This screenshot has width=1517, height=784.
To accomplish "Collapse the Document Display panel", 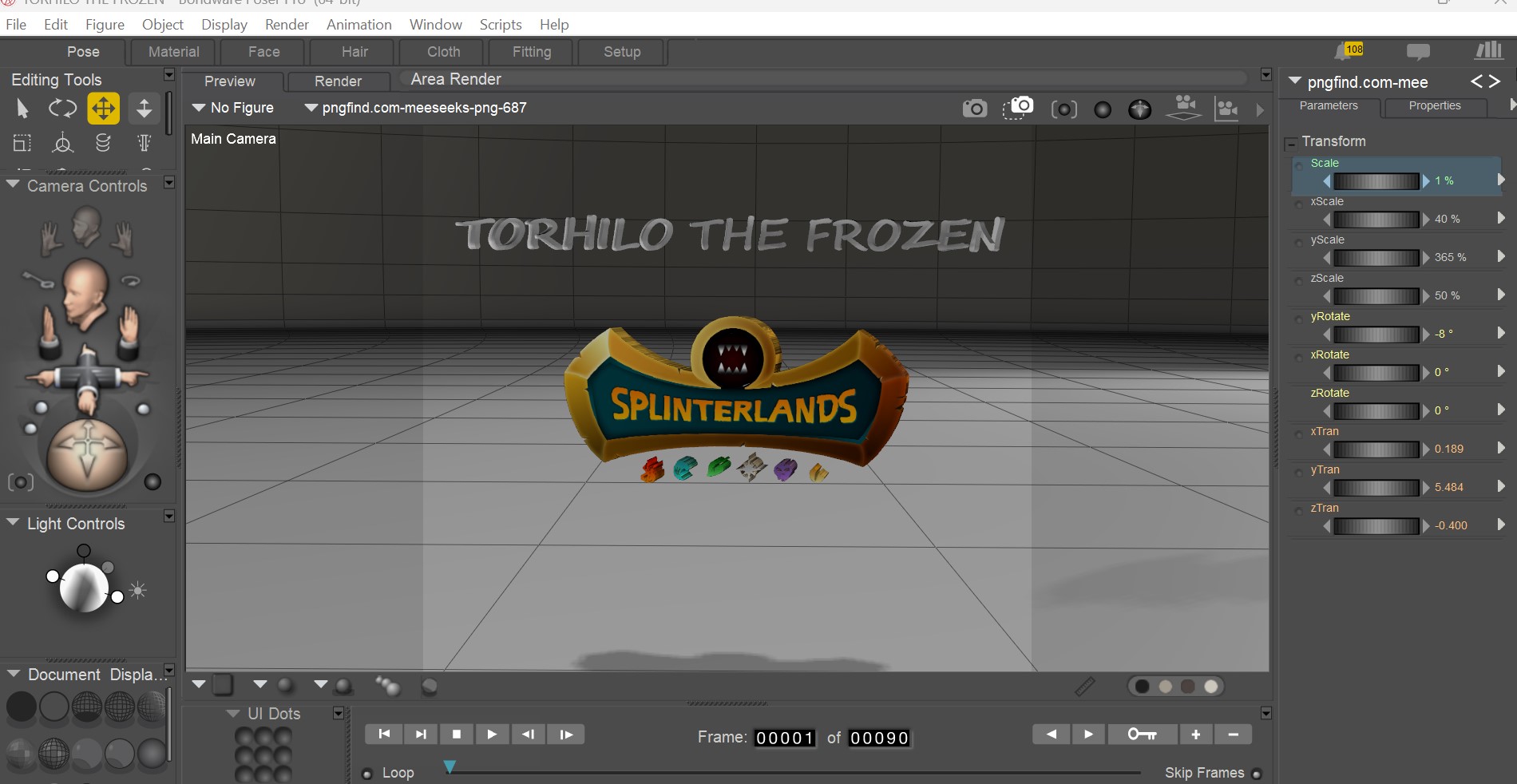I will (x=13, y=674).
